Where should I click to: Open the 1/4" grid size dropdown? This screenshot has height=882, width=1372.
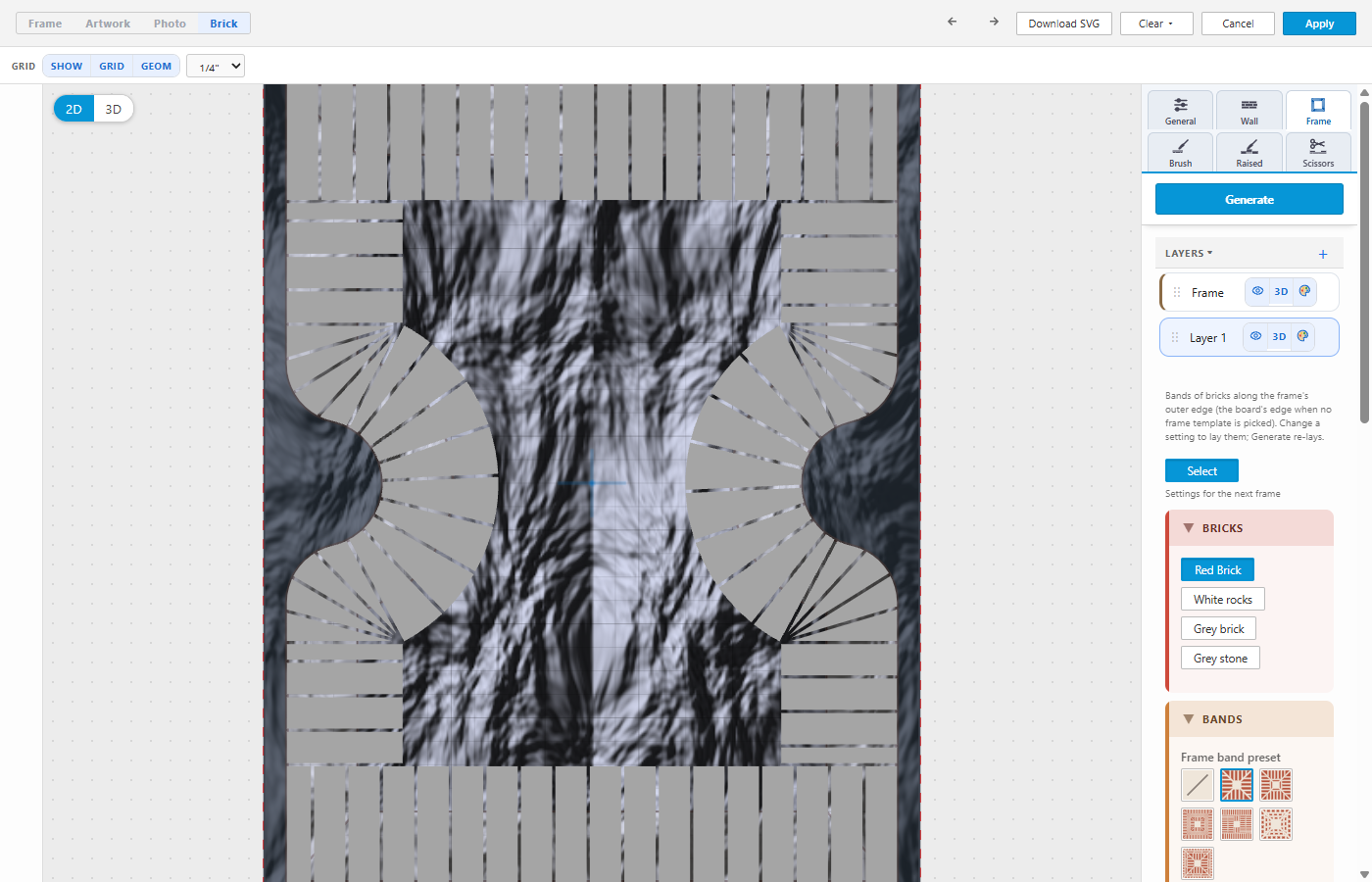click(216, 67)
